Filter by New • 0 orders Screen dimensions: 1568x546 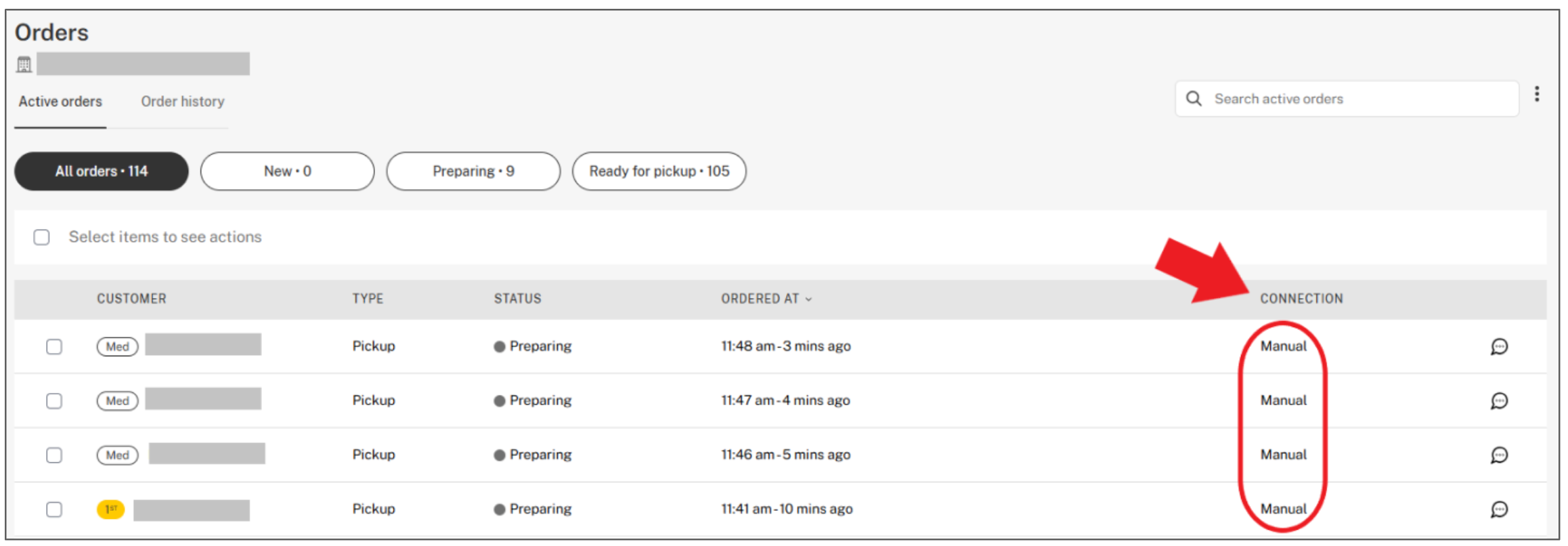coord(287,171)
